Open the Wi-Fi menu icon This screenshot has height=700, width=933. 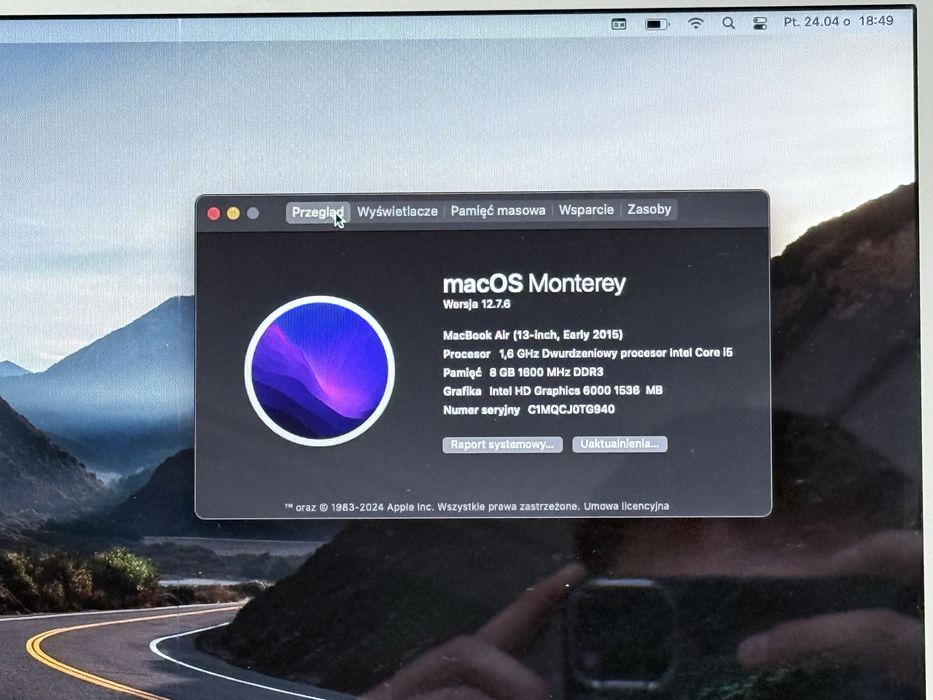click(x=695, y=23)
